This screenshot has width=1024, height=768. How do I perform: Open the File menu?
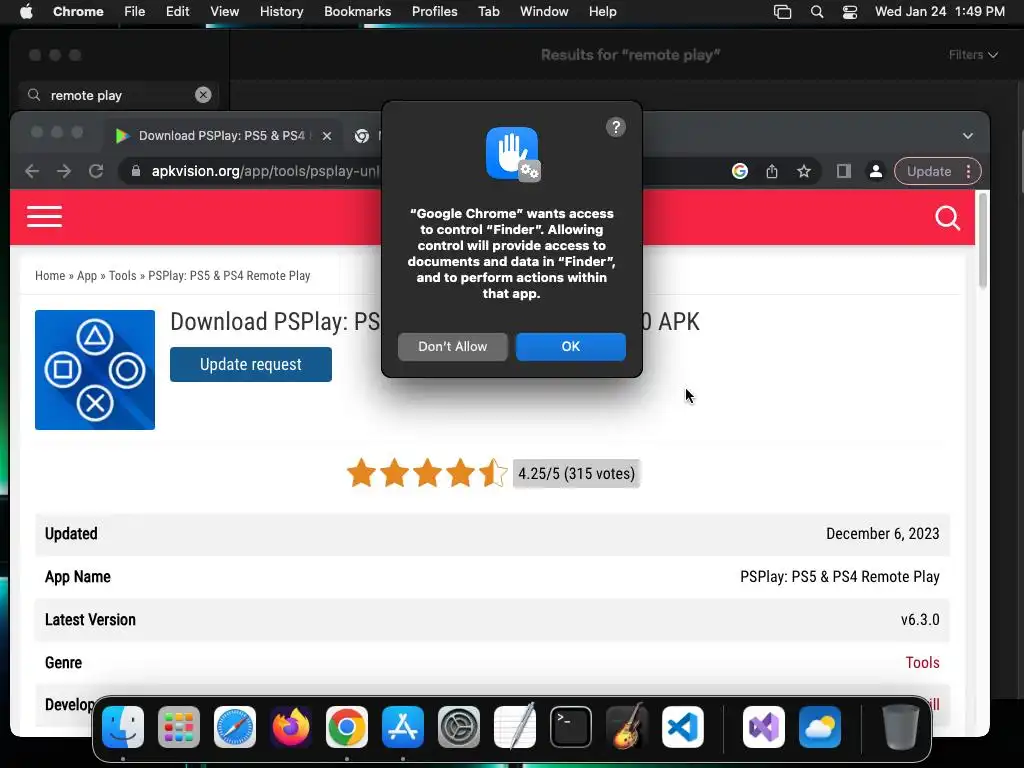click(135, 11)
